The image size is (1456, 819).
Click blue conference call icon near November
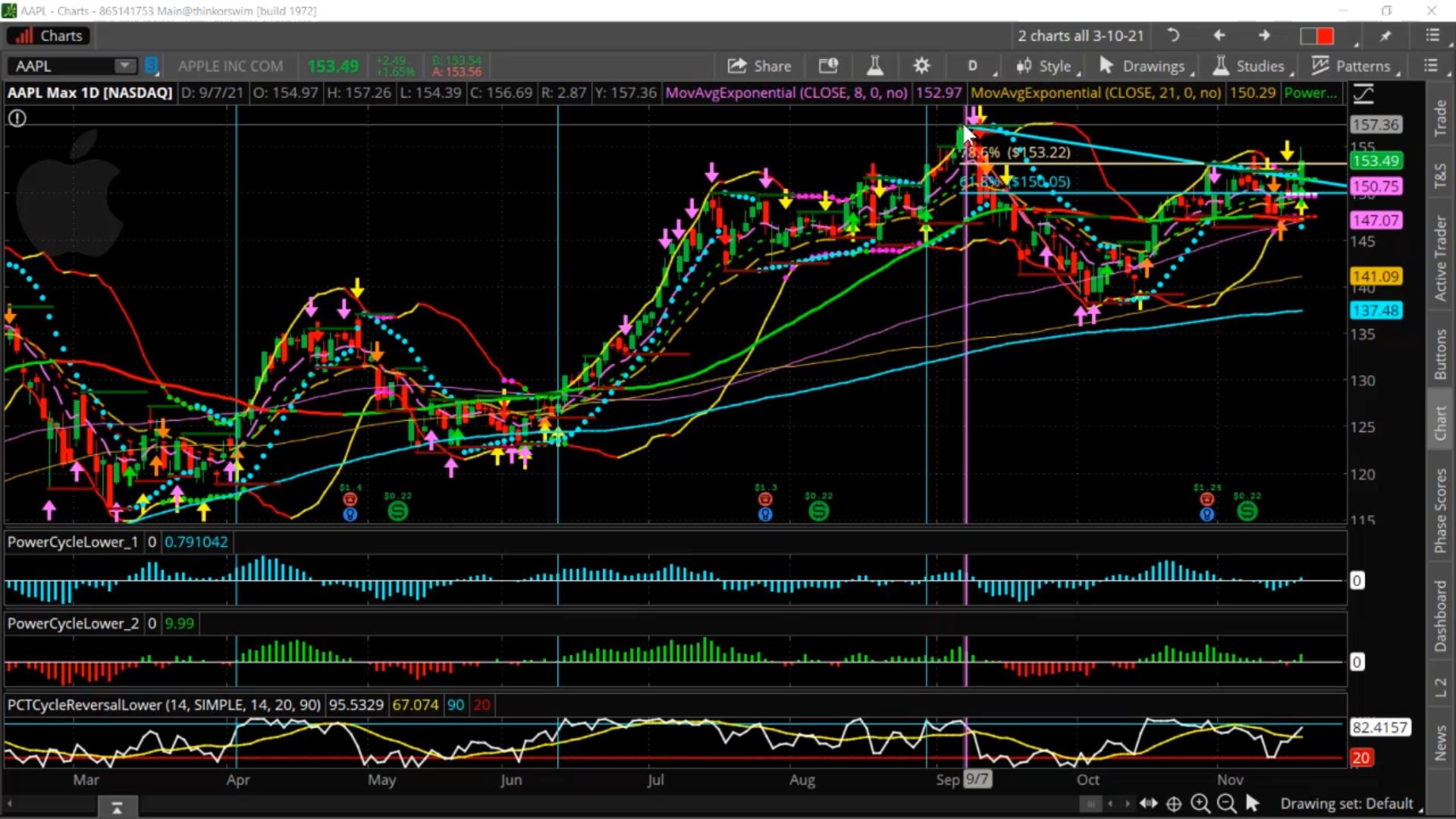1207,514
